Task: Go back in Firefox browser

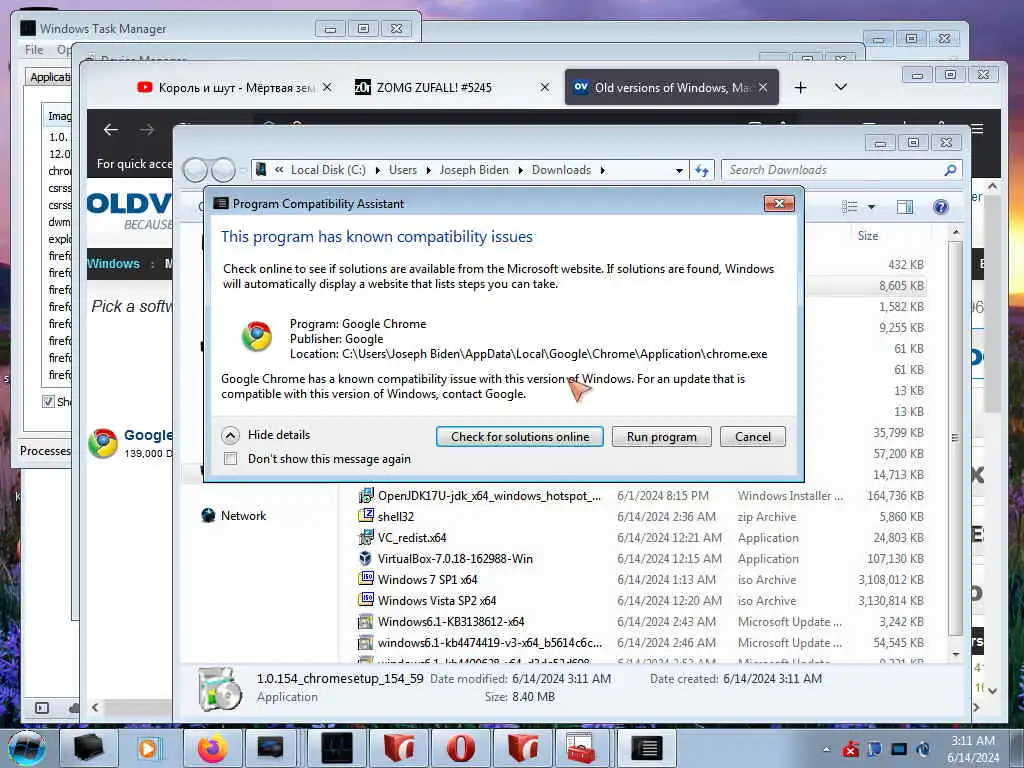Action: tap(111, 130)
